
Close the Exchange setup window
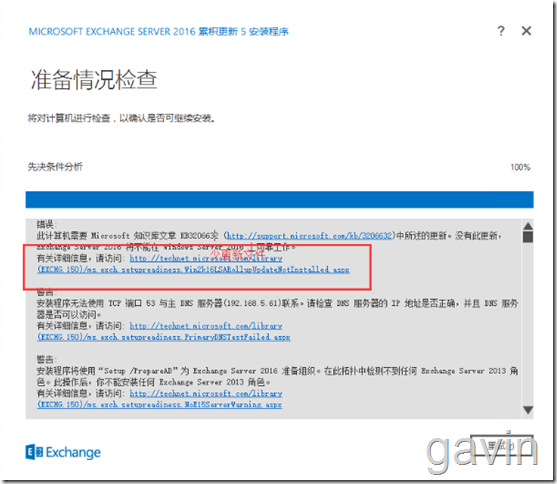click(x=526, y=31)
